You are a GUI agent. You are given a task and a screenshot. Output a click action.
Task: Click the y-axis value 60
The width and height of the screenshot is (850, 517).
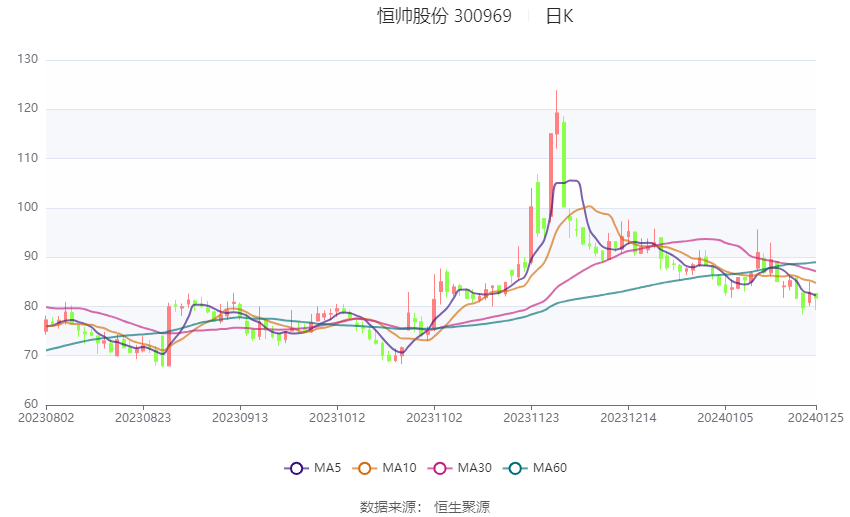31,404
